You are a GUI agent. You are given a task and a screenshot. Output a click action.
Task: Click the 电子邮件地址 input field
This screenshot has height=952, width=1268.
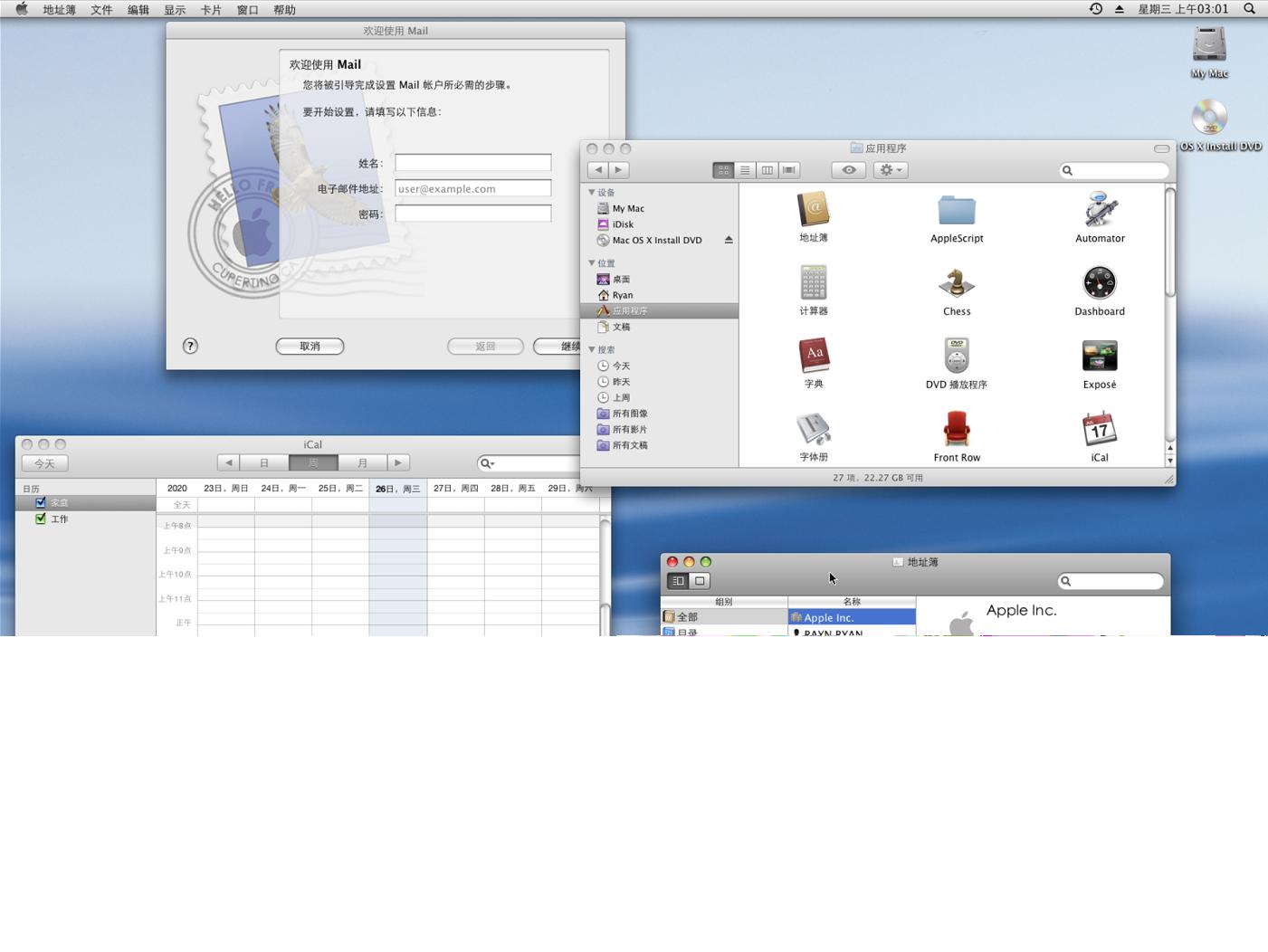click(472, 188)
